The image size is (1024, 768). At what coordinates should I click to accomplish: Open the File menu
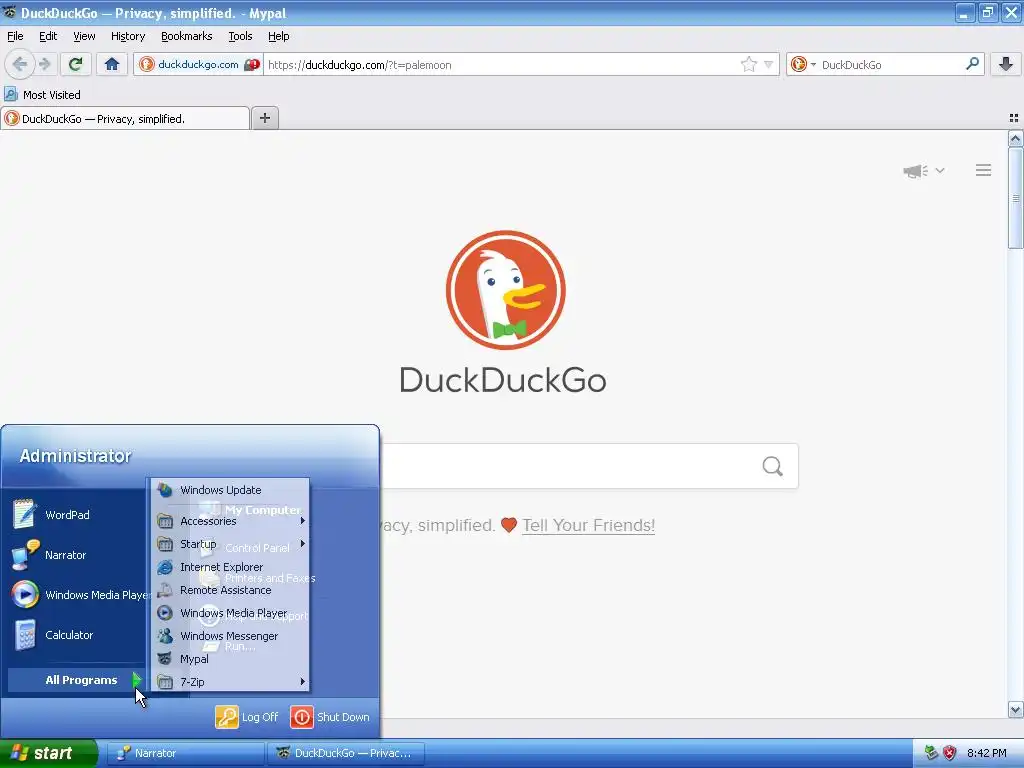pyautogui.click(x=15, y=36)
